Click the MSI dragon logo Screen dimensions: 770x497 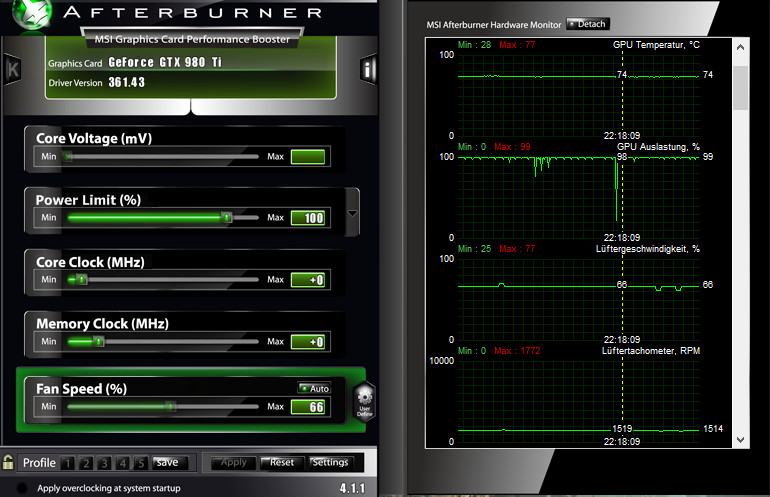click(x=31, y=14)
